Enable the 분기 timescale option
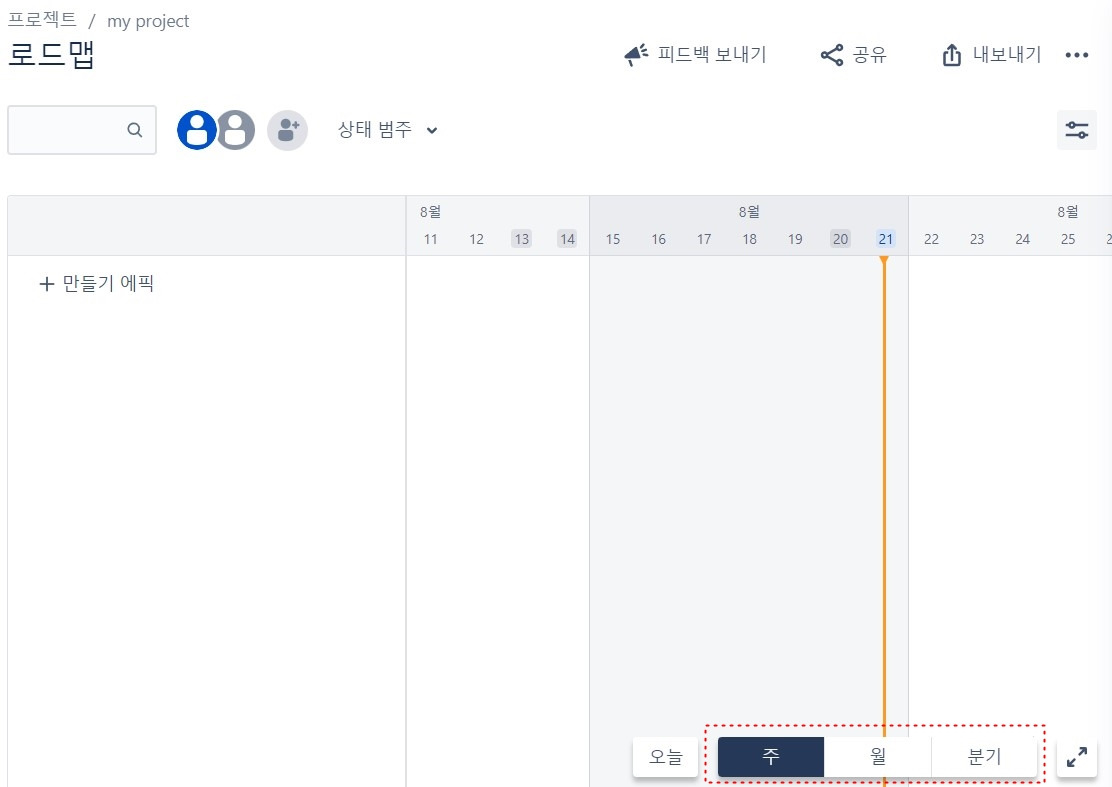Image resolution: width=1112 pixels, height=787 pixels. pyautogui.click(x=983, y=757)
